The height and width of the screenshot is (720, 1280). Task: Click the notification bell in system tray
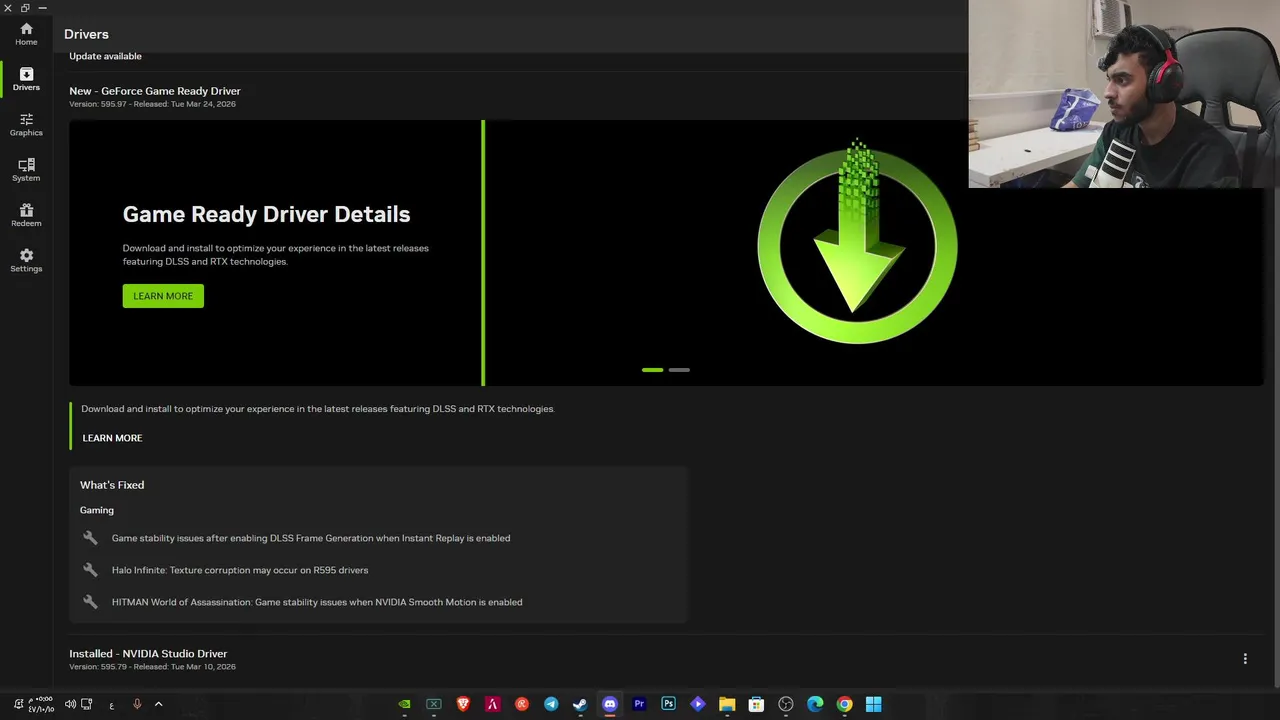[18, 704]
